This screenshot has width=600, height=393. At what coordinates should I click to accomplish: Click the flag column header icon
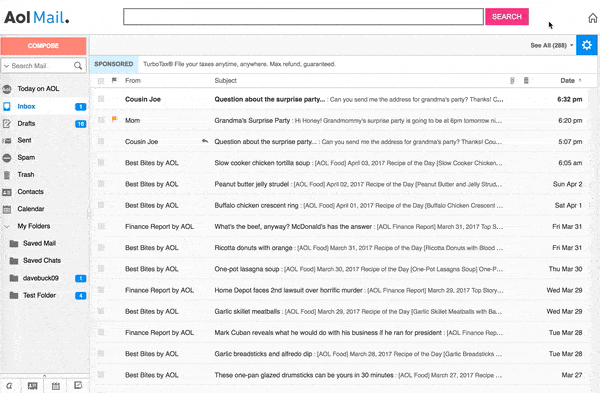pos(114,80)
